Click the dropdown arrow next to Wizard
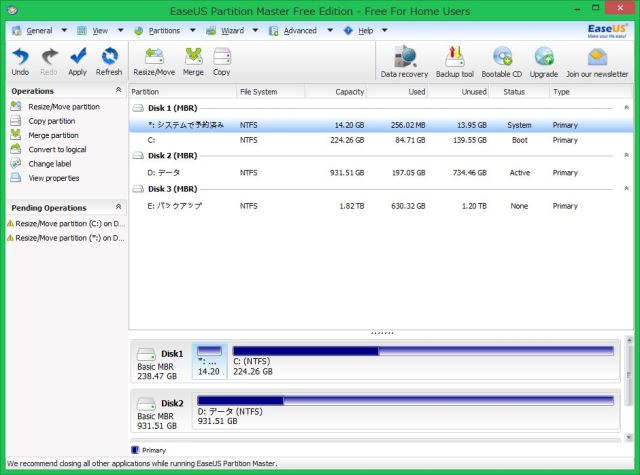 tap(256, 30)
